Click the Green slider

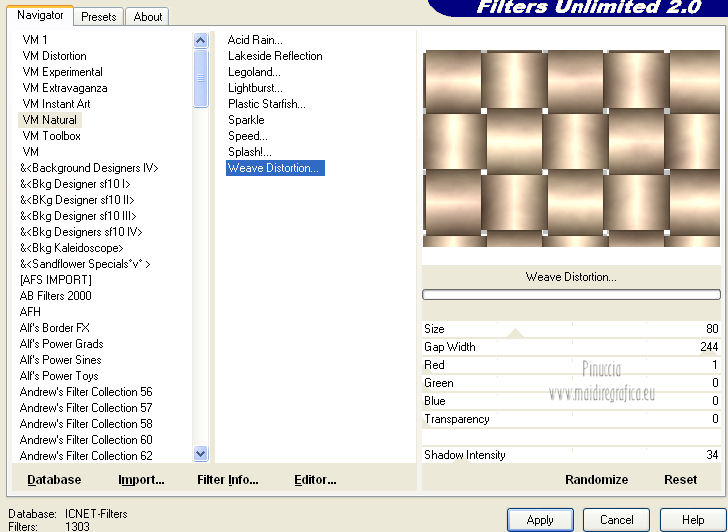pos(572,383)
